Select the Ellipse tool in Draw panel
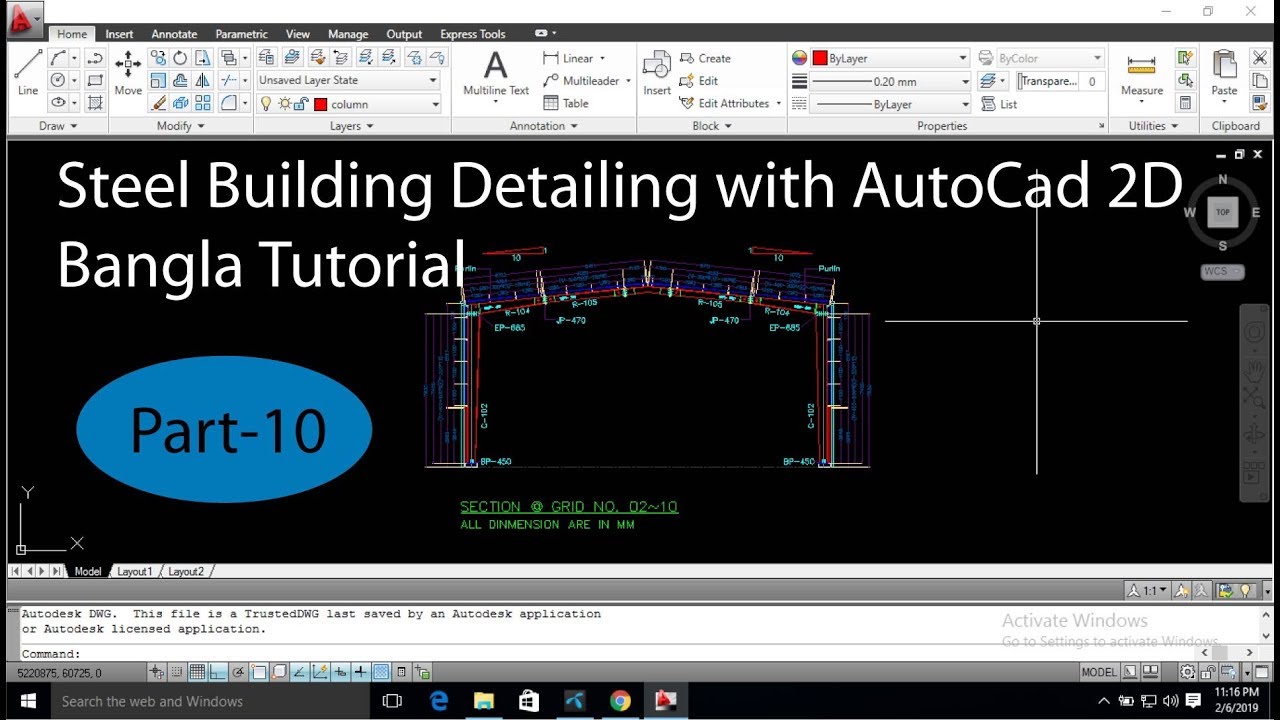The image size is (1280, 720). tap(58, 102)
